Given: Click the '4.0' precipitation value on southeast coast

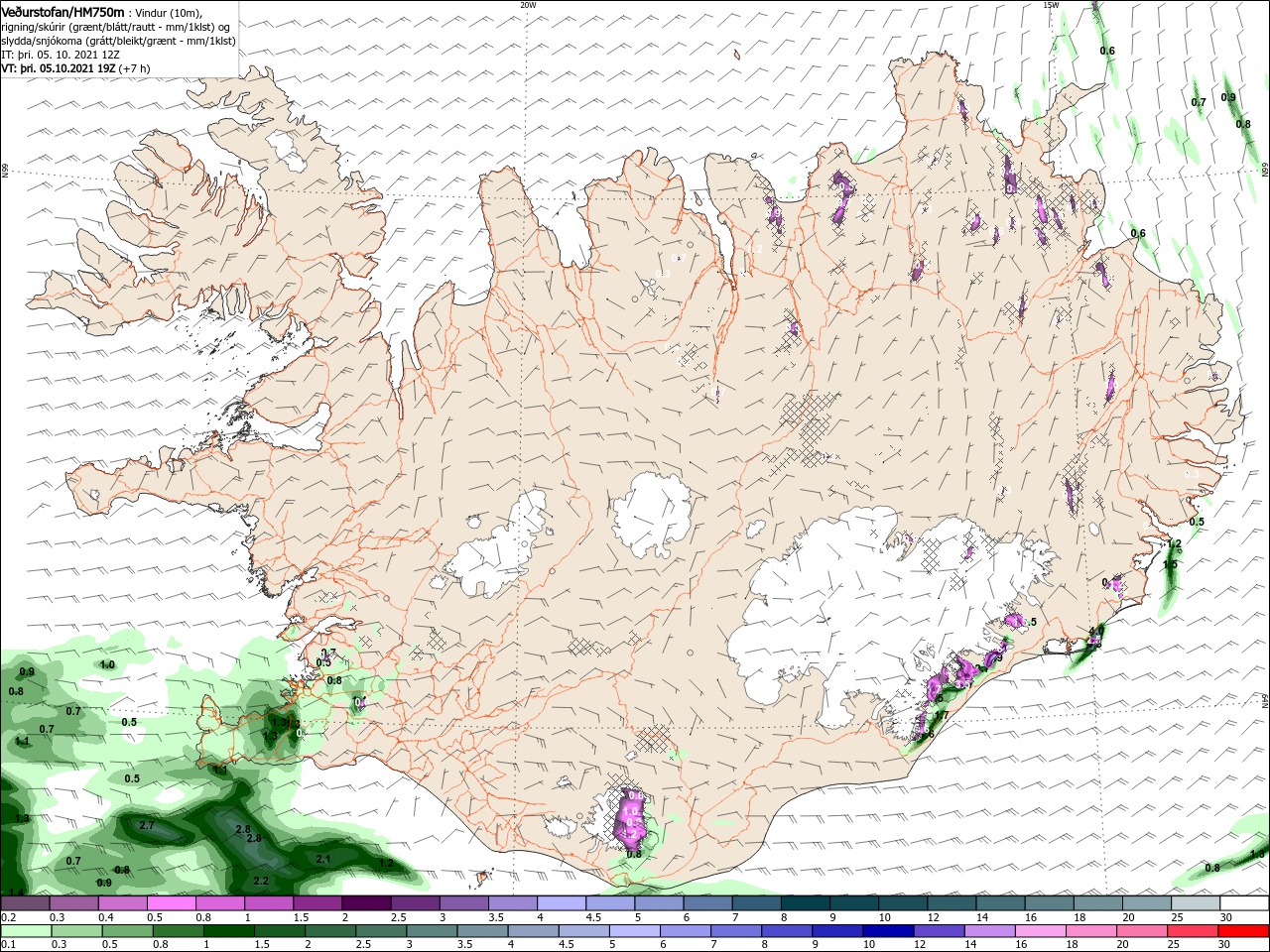Looking at the screenshot, I should pos(1096,631).
